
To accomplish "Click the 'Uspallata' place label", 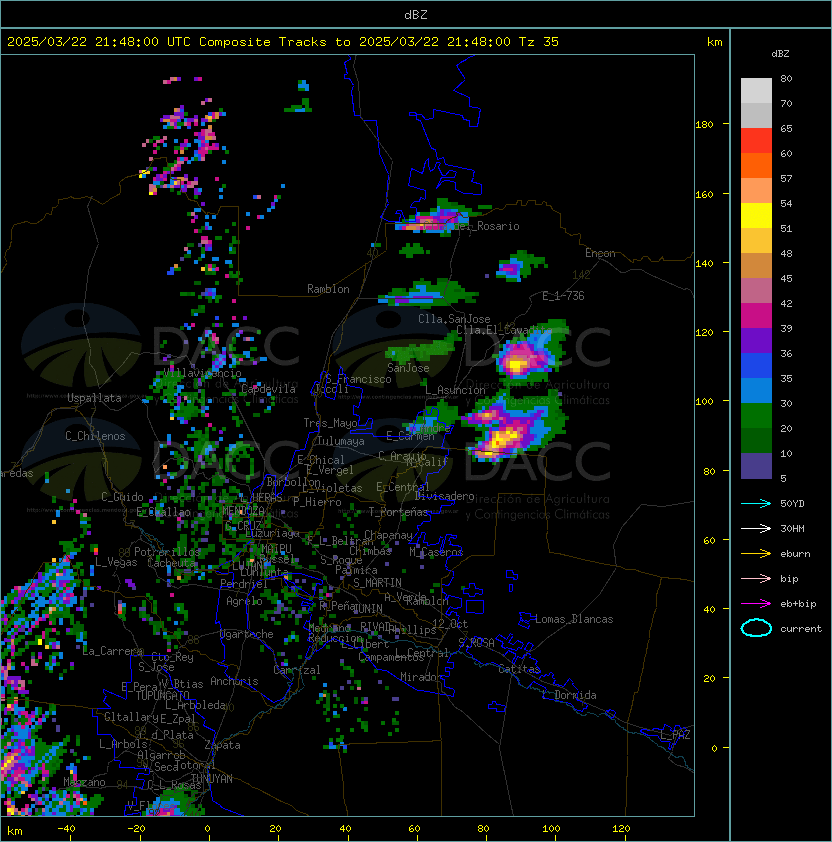I will pos(94,398).
